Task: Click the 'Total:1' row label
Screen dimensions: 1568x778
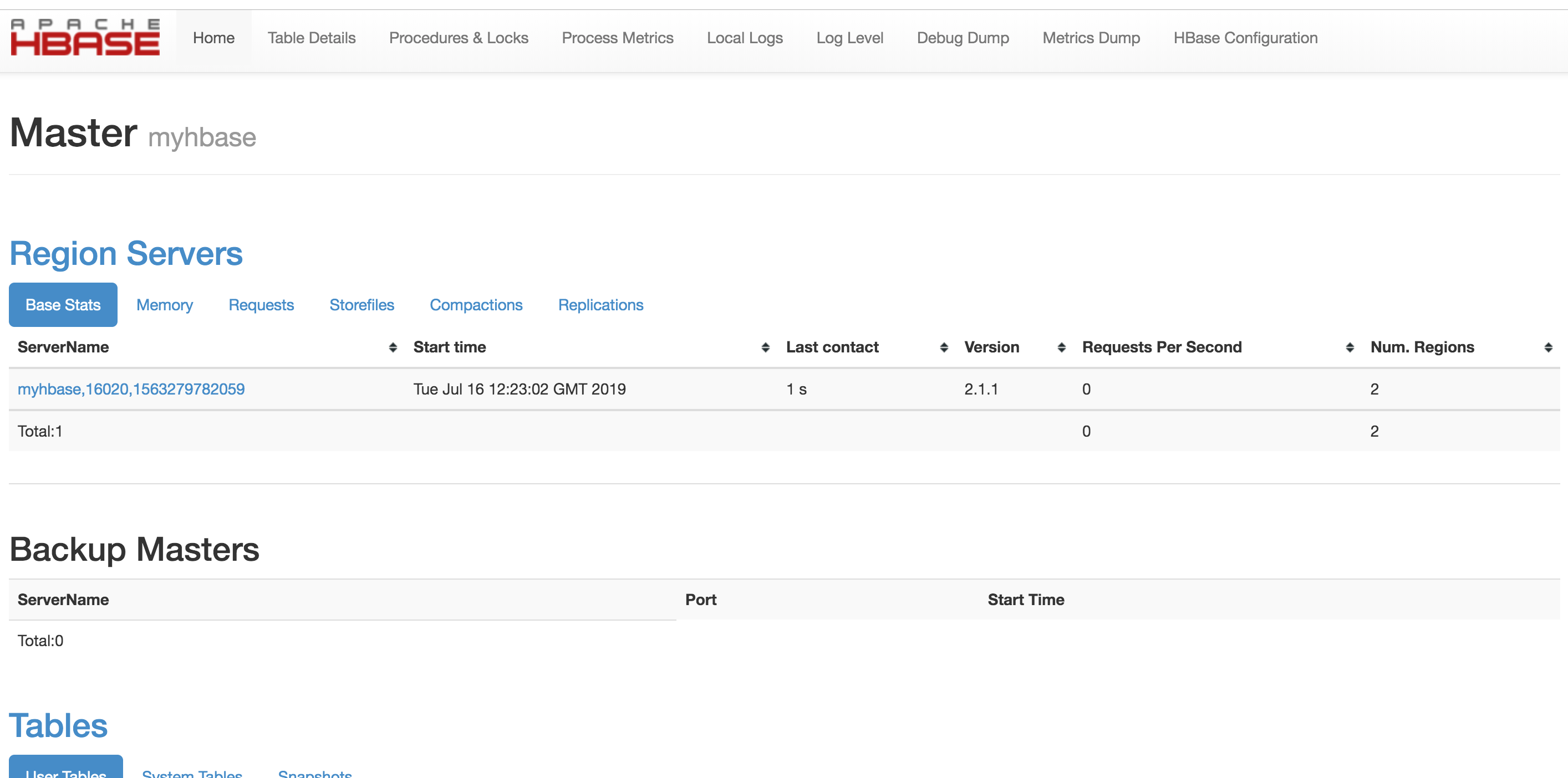Action: click(x=40, y=431)
